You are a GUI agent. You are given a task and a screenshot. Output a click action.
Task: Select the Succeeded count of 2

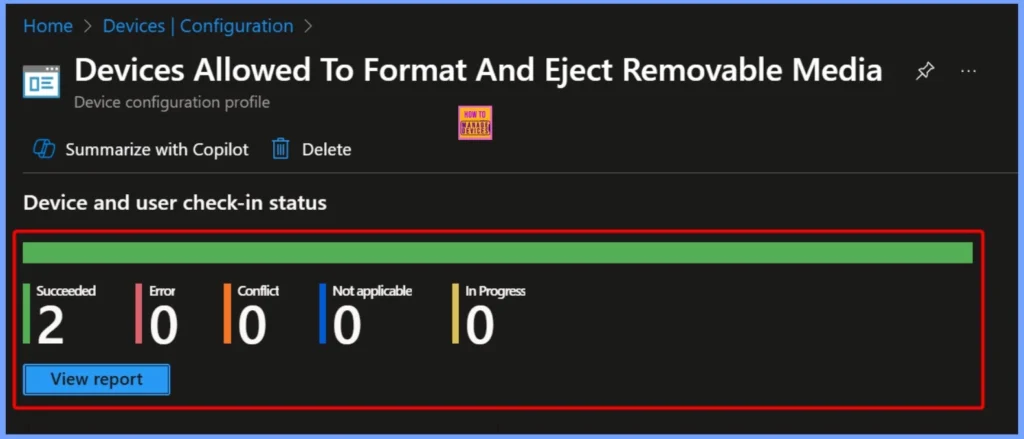pyautogui.click(x=50, y=326)
